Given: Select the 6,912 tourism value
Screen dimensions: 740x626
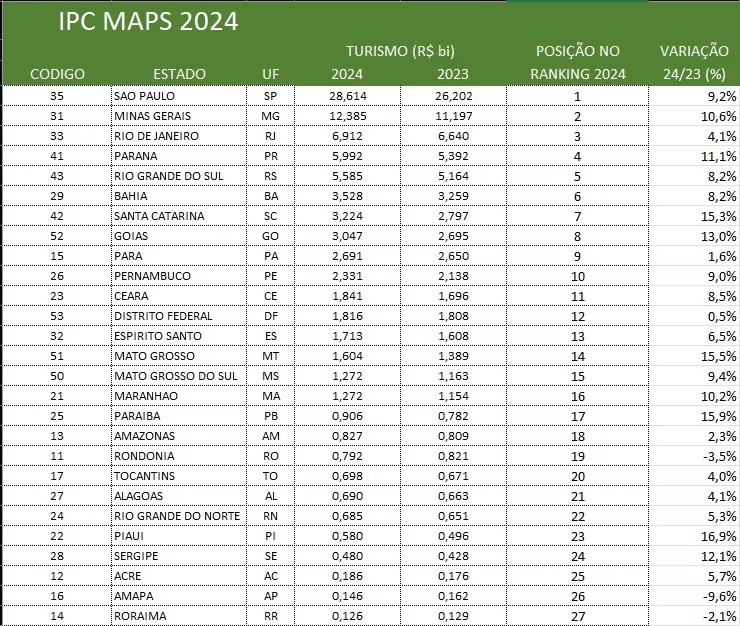Looking at the screenshot, I should tap(348, 136).
